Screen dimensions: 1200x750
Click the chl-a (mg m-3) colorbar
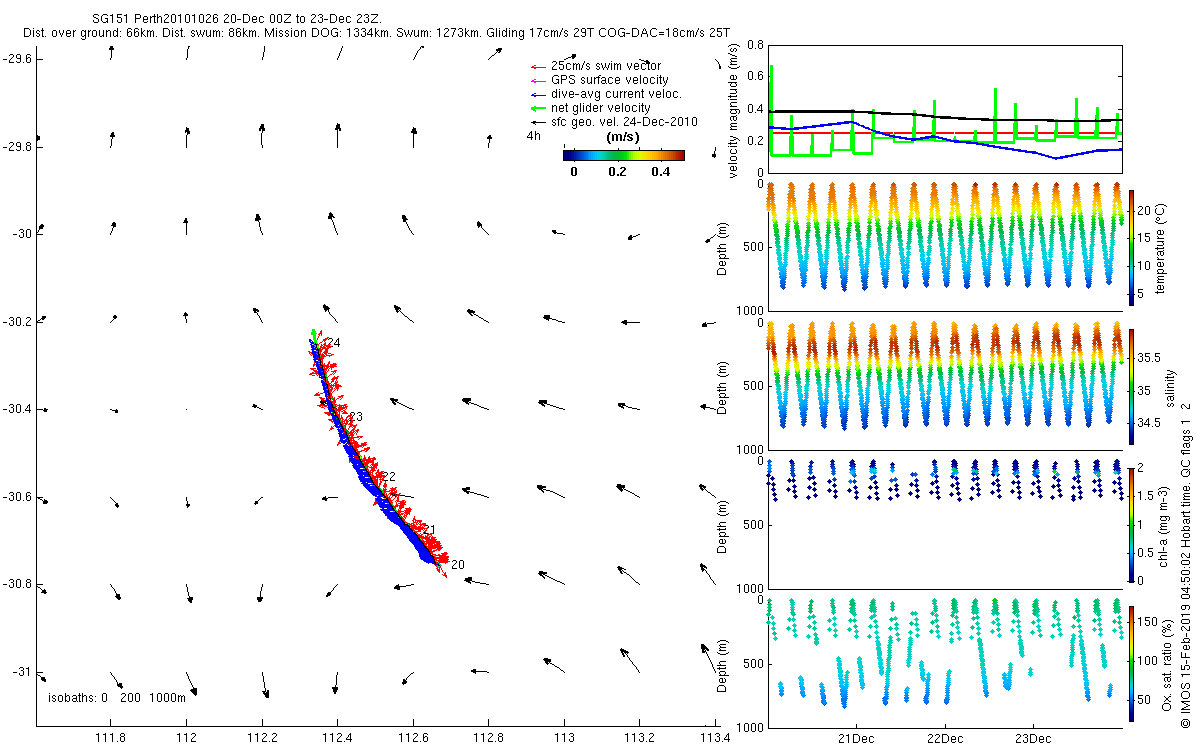(1132, 524)
